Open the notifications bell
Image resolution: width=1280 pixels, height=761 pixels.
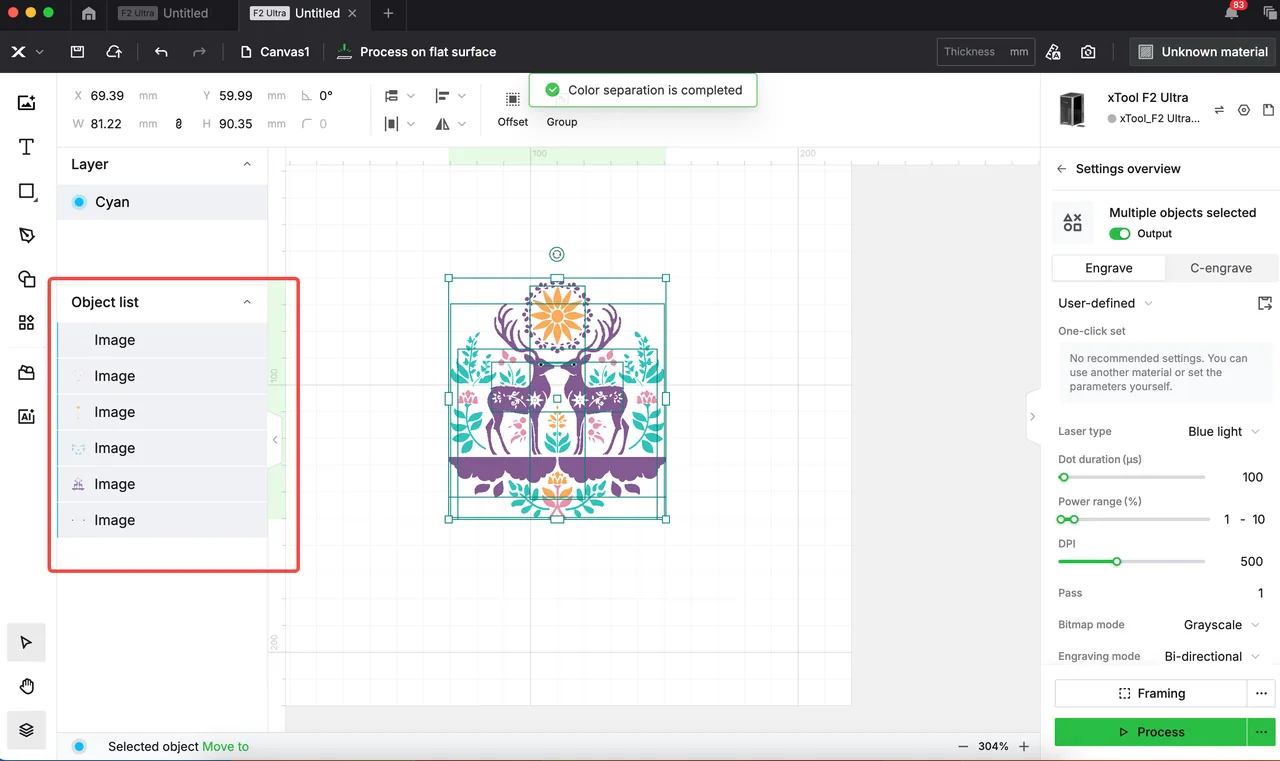pos(1232,13)
